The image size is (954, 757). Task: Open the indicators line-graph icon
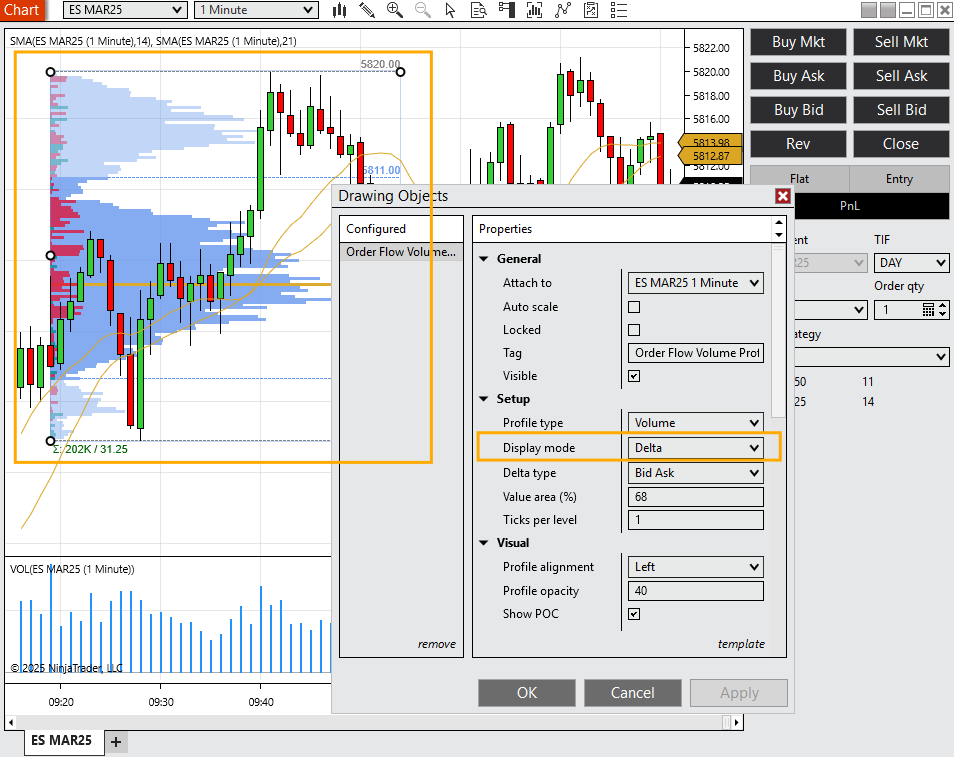(563, 10)
